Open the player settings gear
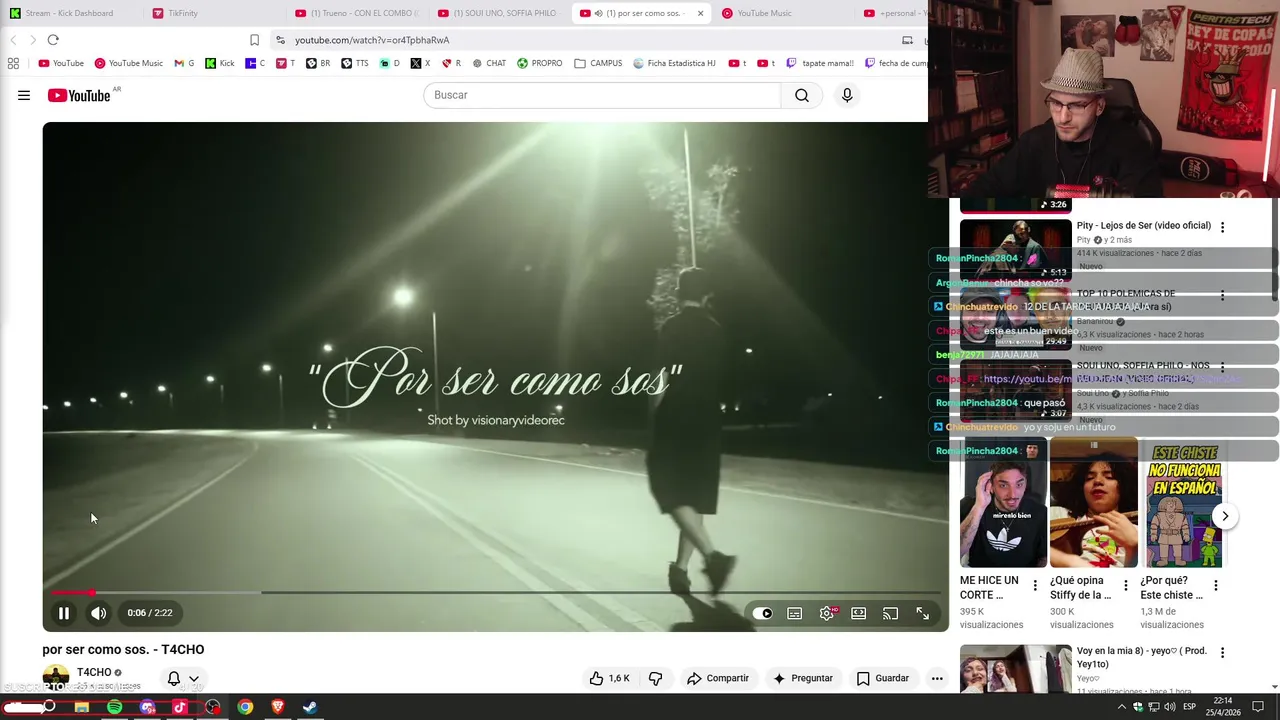The image size is (1280, 720). pos(827,613)
